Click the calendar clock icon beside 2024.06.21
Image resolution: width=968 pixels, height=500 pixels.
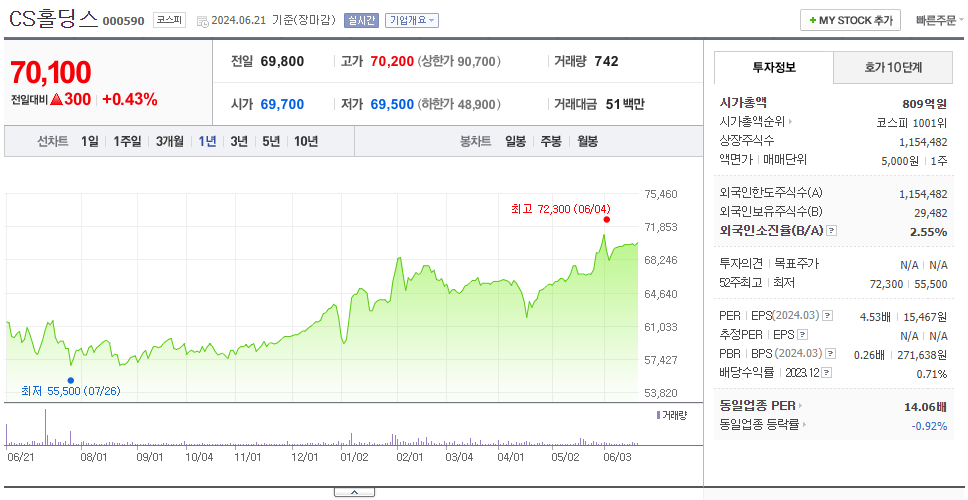point(202,21)
